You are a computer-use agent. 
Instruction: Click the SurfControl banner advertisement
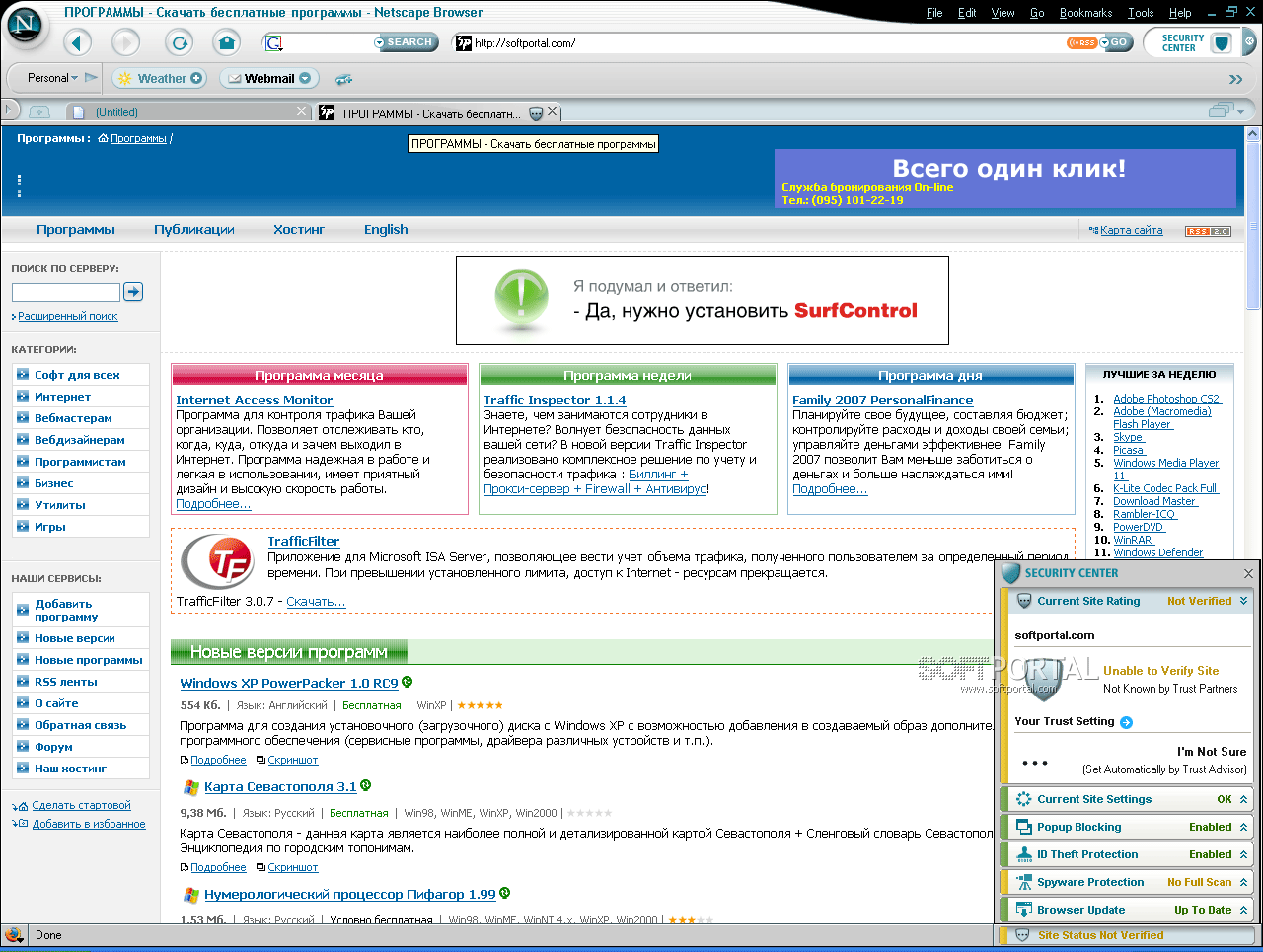pyautogui.click(x=702, y=300)
